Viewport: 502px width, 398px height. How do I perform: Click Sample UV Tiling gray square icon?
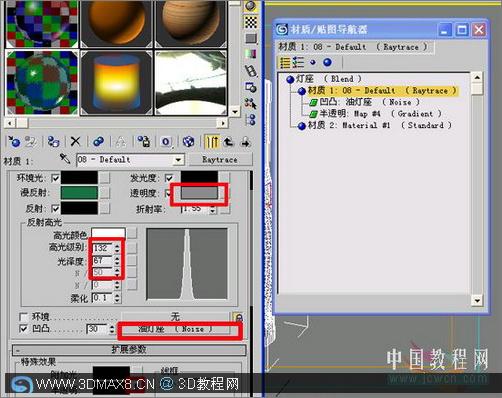coord(251,38)
